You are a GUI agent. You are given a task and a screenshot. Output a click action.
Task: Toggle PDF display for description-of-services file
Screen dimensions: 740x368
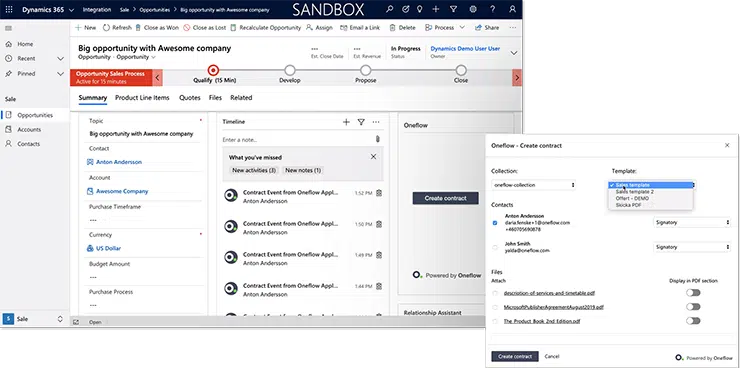(x=693, y=293)
